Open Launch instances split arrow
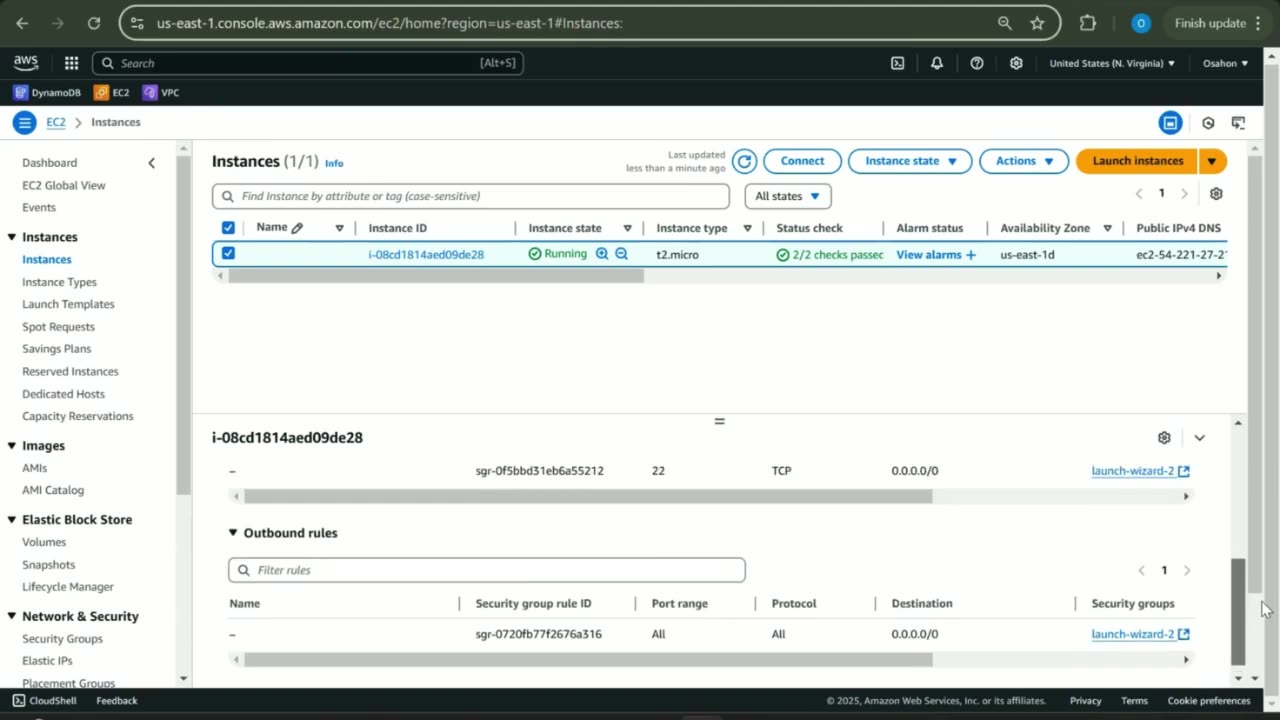This screenshot has height=720, width=1280. [x=1212, y=161]
